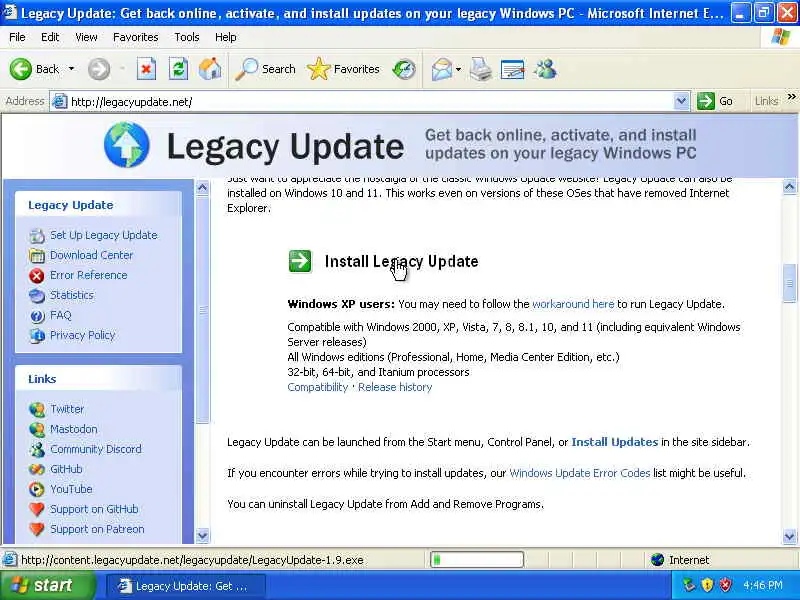Open the Messenger toolbar icon
Screen dimensions: 800x600
[x=545, y=69]
